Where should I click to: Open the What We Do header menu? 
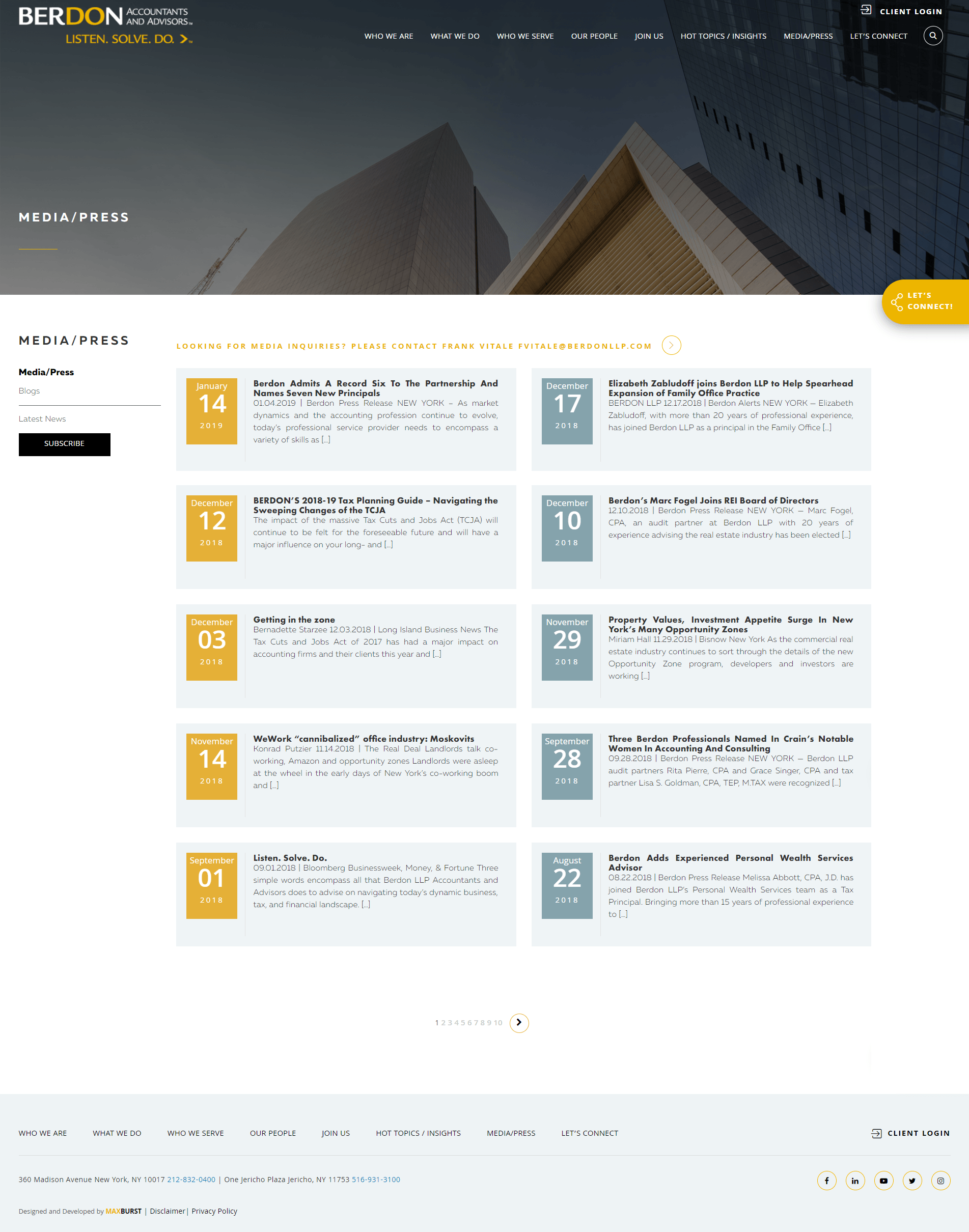coord(455,36)
